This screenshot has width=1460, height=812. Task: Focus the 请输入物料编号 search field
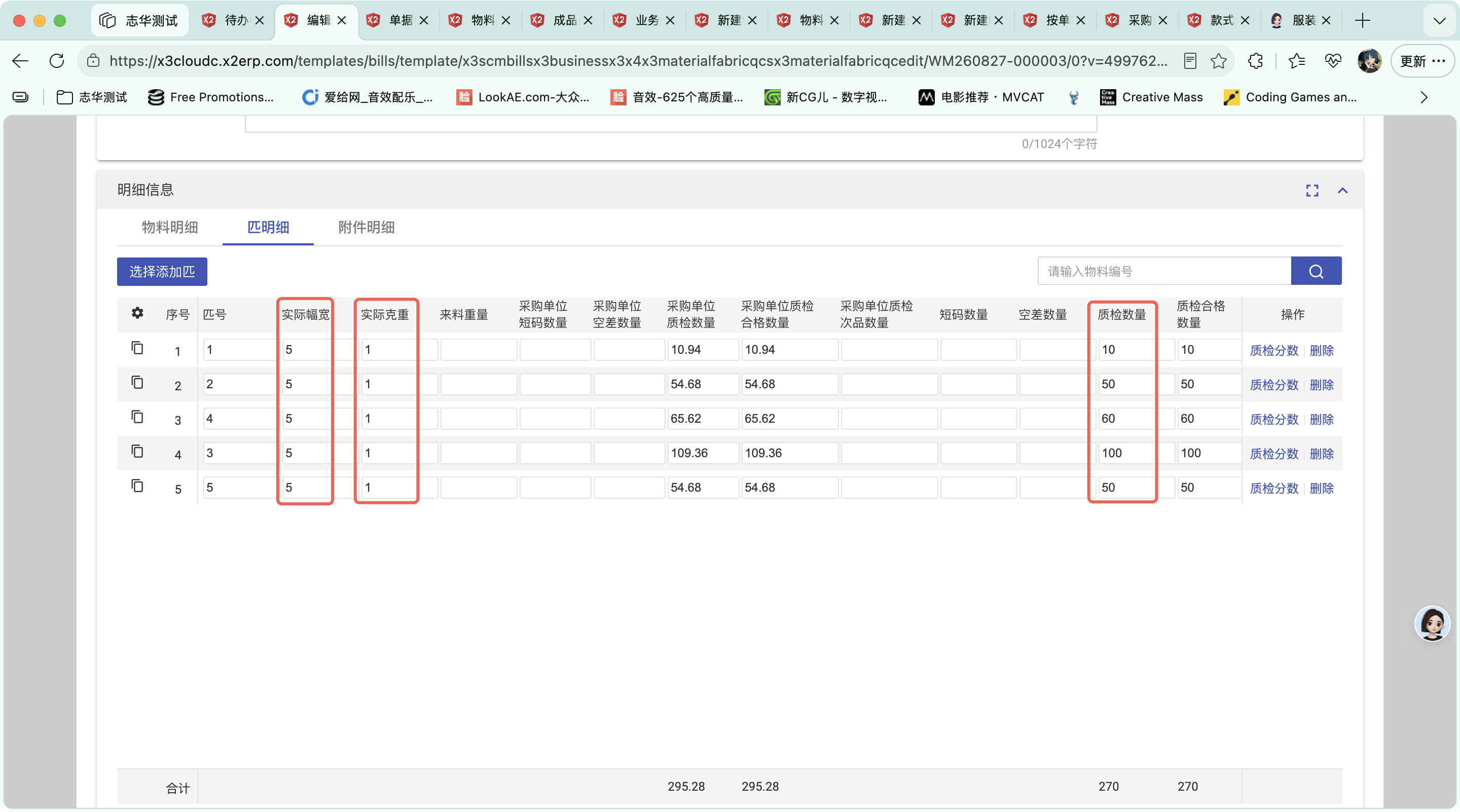(1164, 271)
